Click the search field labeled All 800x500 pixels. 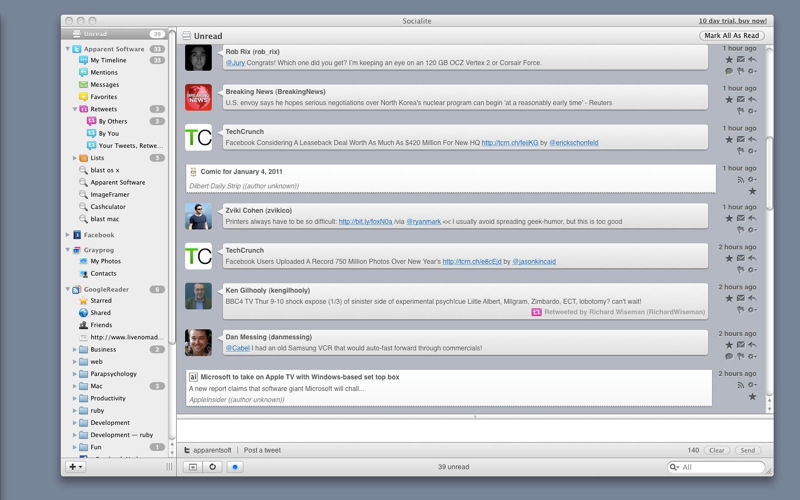point(716,467)
